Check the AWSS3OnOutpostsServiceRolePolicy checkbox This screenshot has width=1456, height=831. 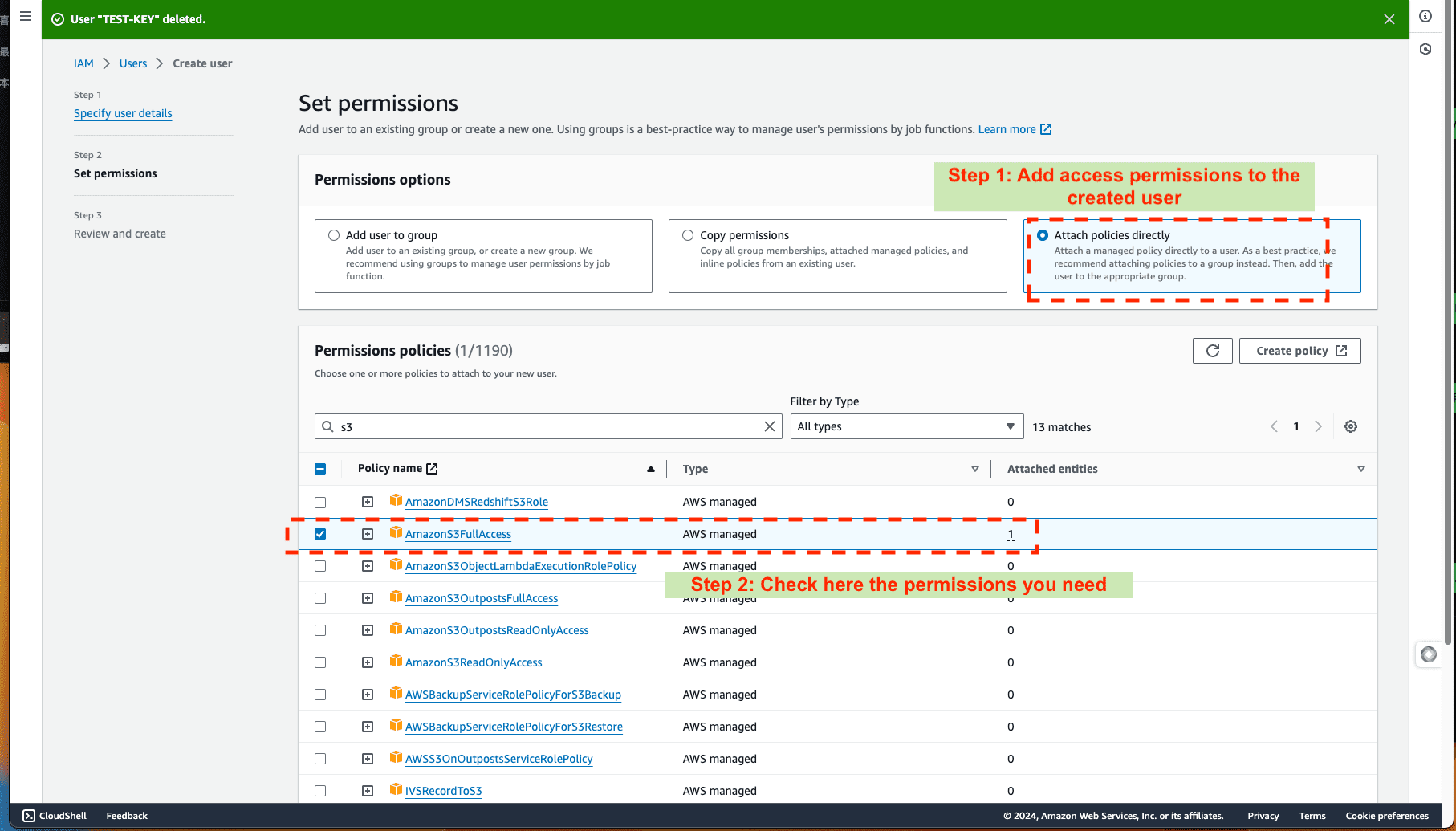pos(320,759)
